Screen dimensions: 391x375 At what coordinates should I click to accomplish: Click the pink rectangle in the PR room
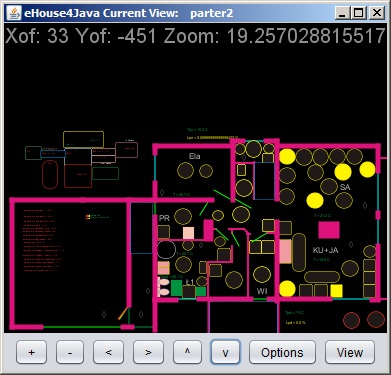click(188, 233)
